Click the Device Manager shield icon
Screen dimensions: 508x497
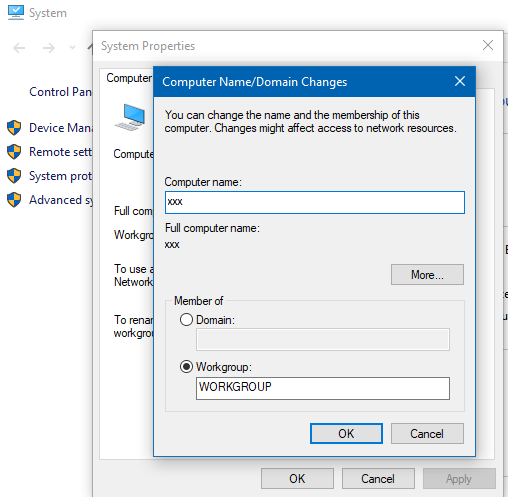click(x=14, y=128)
